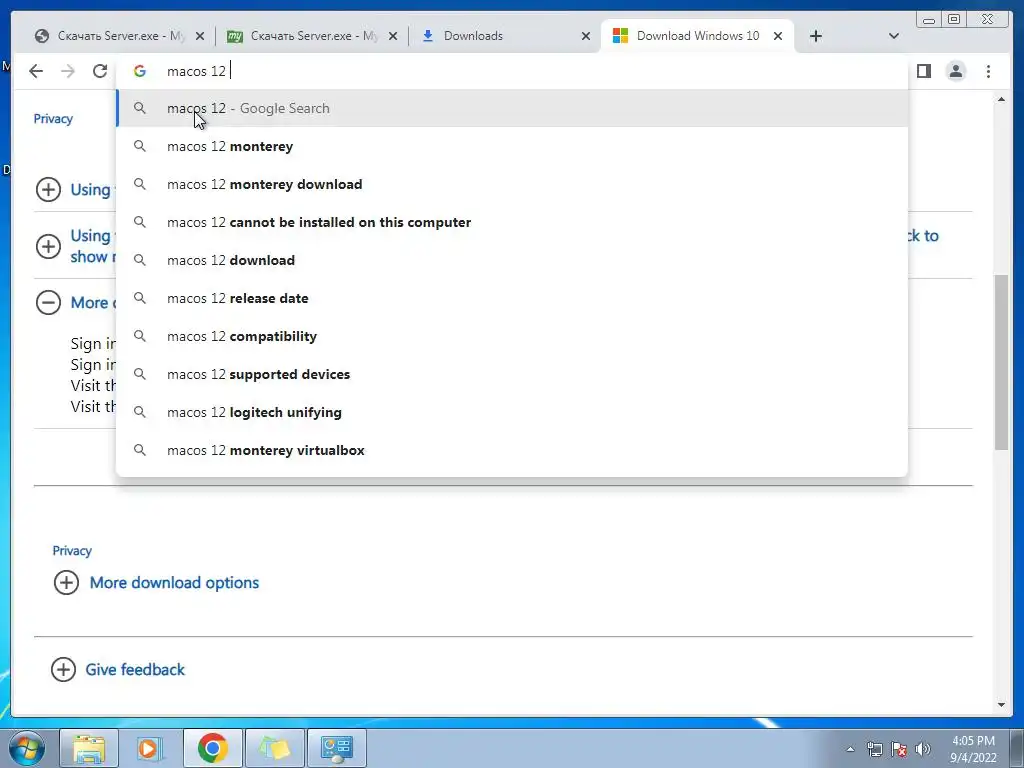Image resolution: width=1024 pixels, height=768 pixels.
Task: Open the Chrome profile avatar
Action: [x=955, y=71]
